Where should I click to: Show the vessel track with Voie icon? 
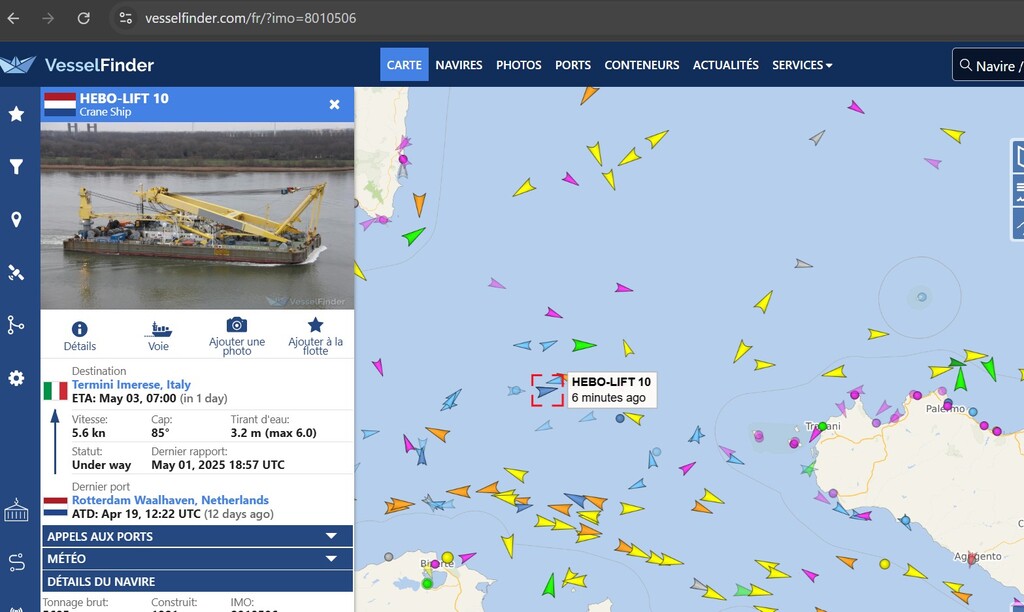158,329
